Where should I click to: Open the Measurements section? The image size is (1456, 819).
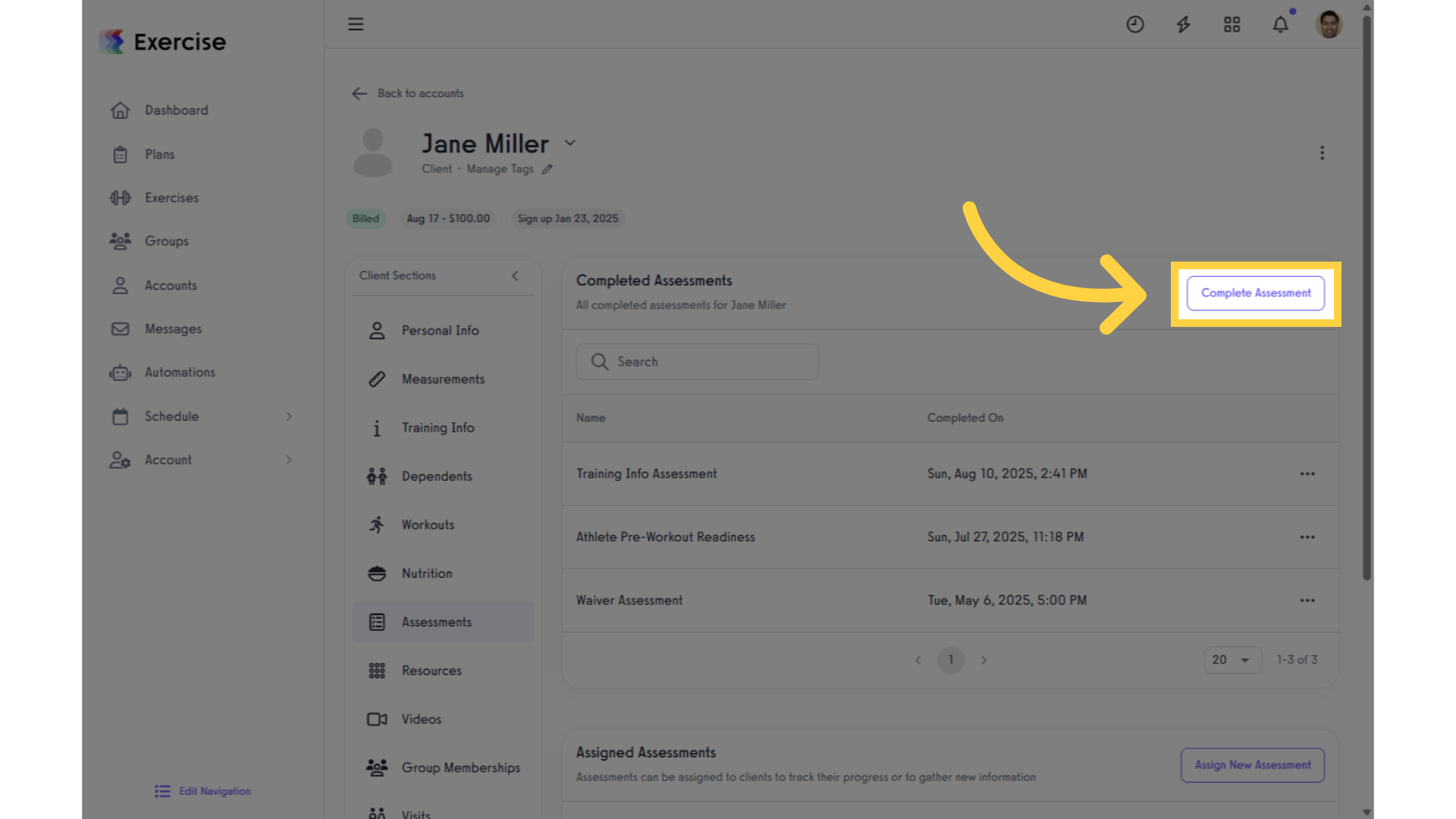[x=443, y=379]
